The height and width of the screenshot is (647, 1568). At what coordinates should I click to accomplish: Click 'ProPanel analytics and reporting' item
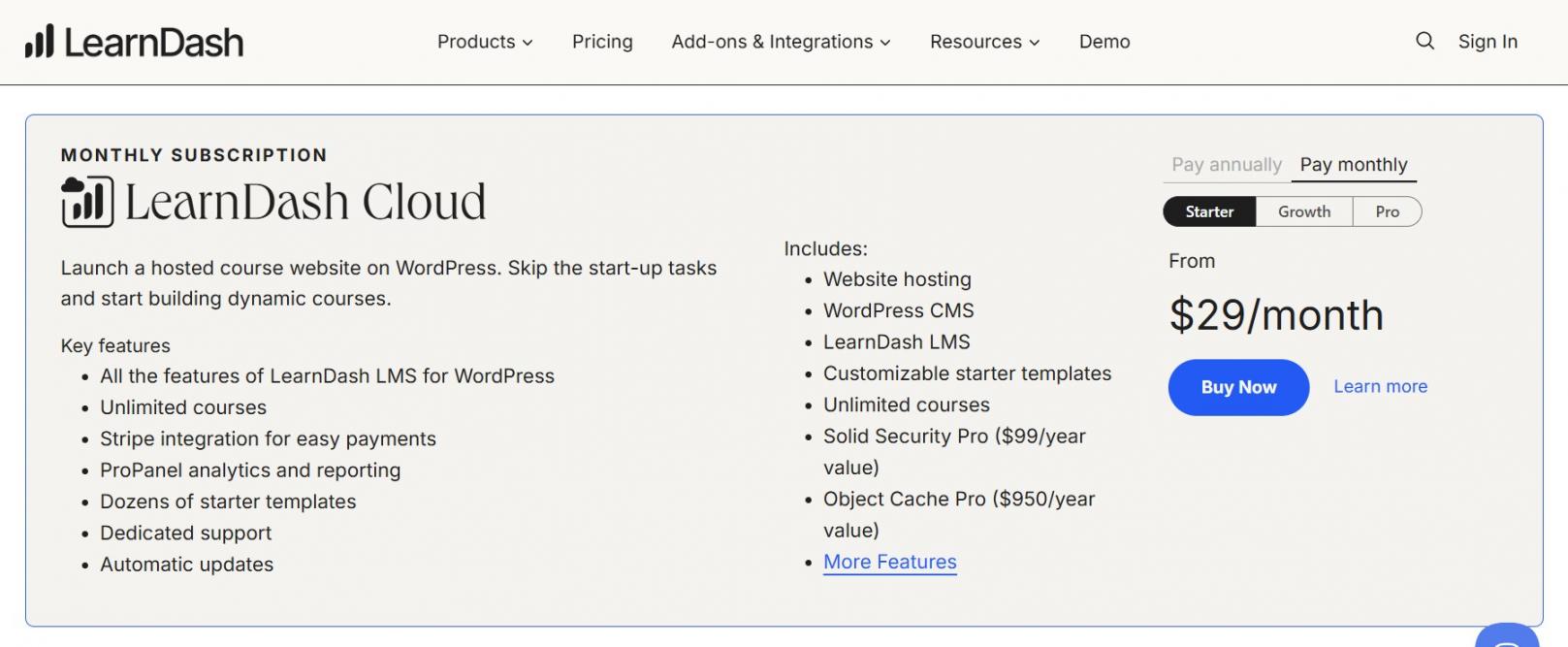250,469
